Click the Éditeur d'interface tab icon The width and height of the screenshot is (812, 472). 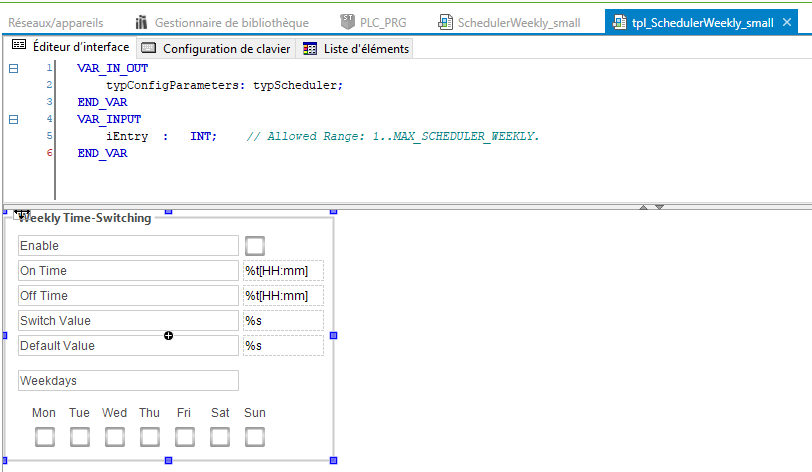coord(19,47)
